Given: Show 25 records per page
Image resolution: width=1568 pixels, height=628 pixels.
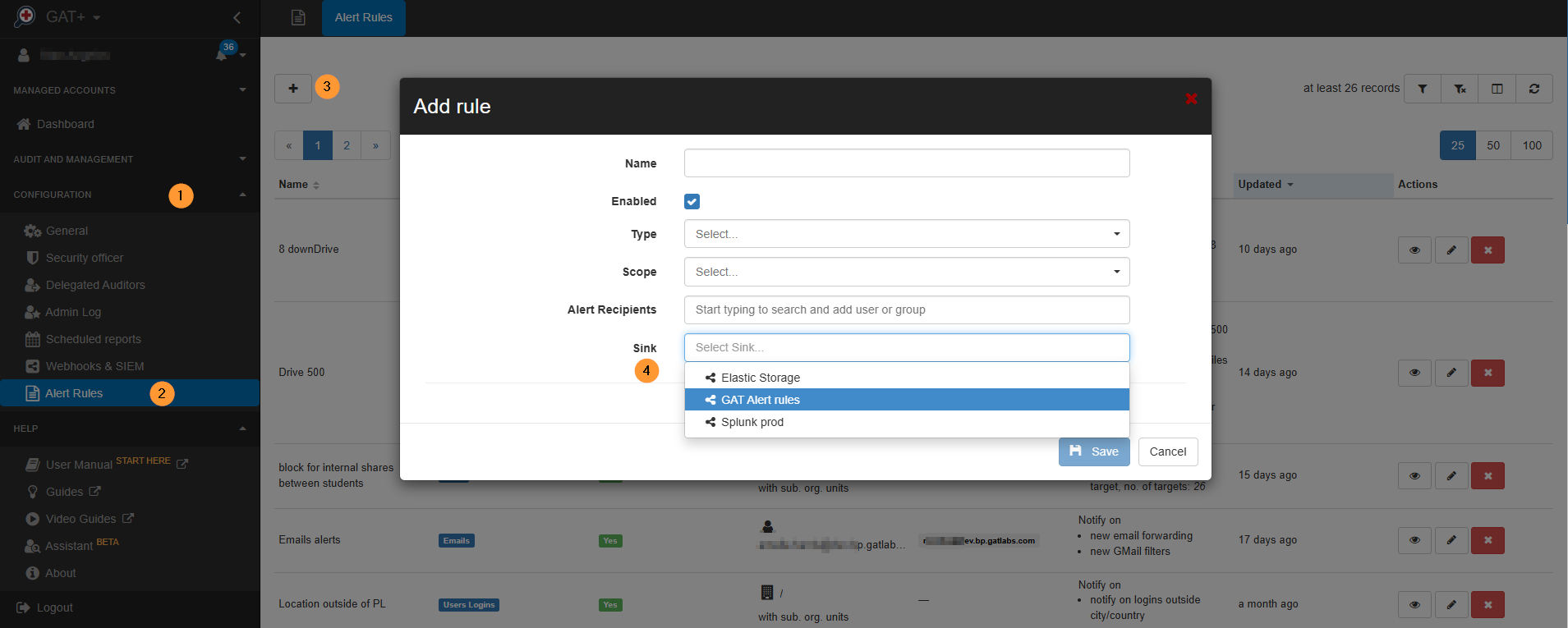Looking at the screenshot, I should click(1458, 145).
